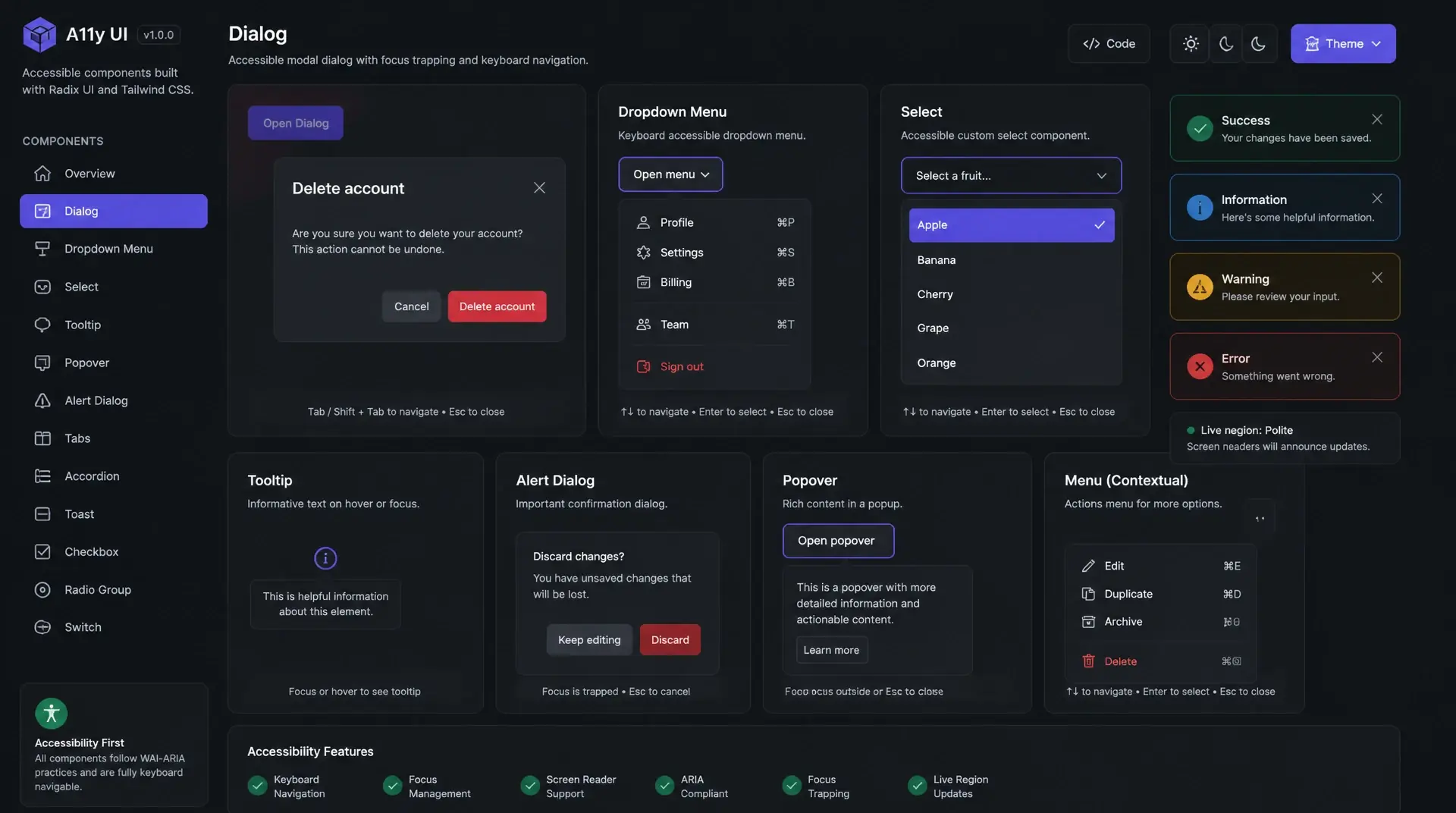
Task: Click the A11y UI cube logo
Action: pos(39,35)
